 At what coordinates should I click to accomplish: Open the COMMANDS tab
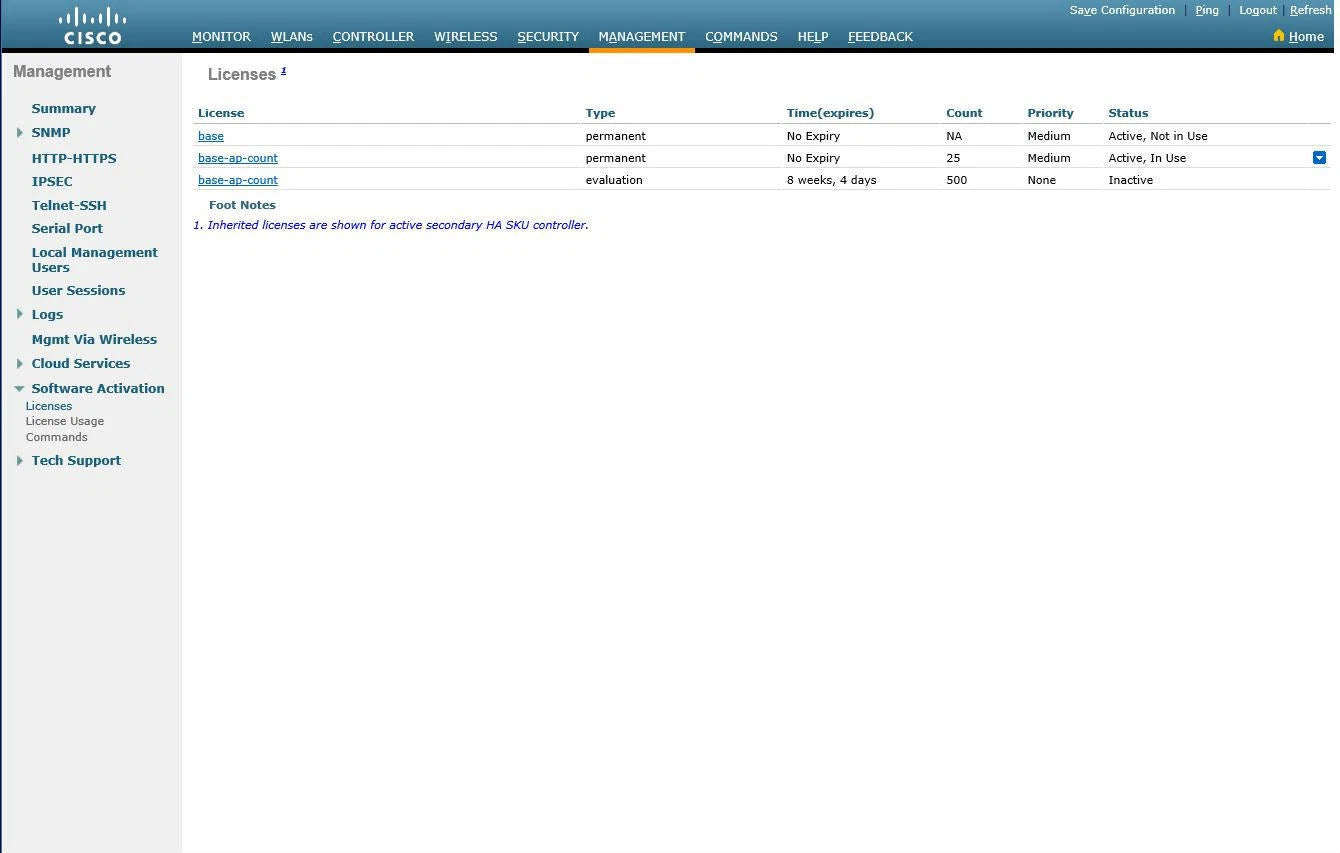tap(740, 37)
